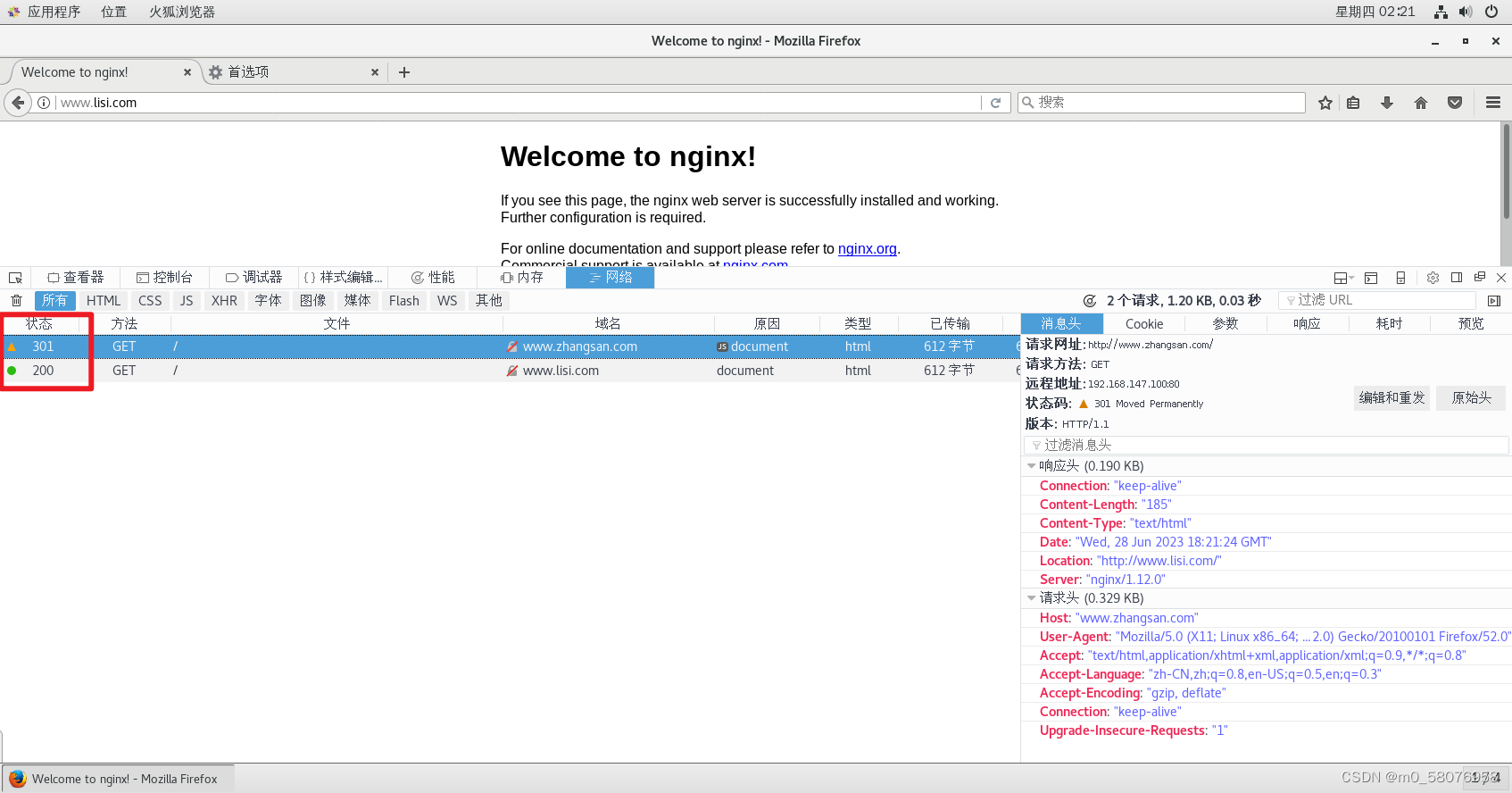The width and height of the screenshot is (1512, 793).
Task: Filter requests by 媒体 (media)
Action: pos(357,301)
